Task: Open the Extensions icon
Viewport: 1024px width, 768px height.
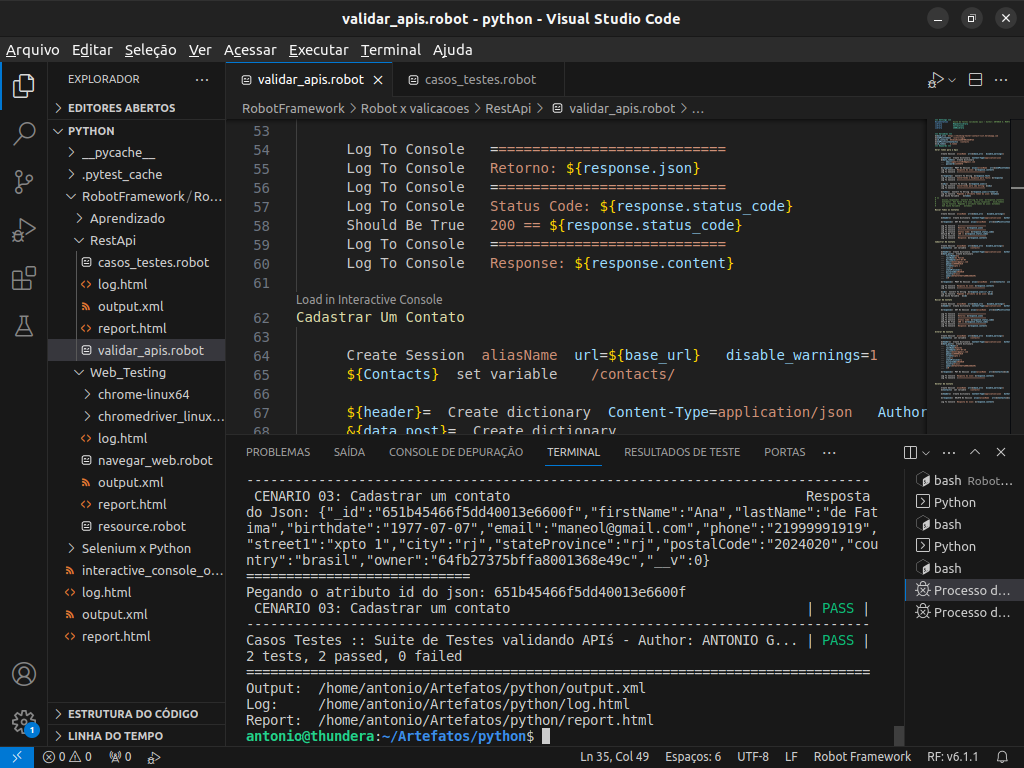Action: coord(22,278)
